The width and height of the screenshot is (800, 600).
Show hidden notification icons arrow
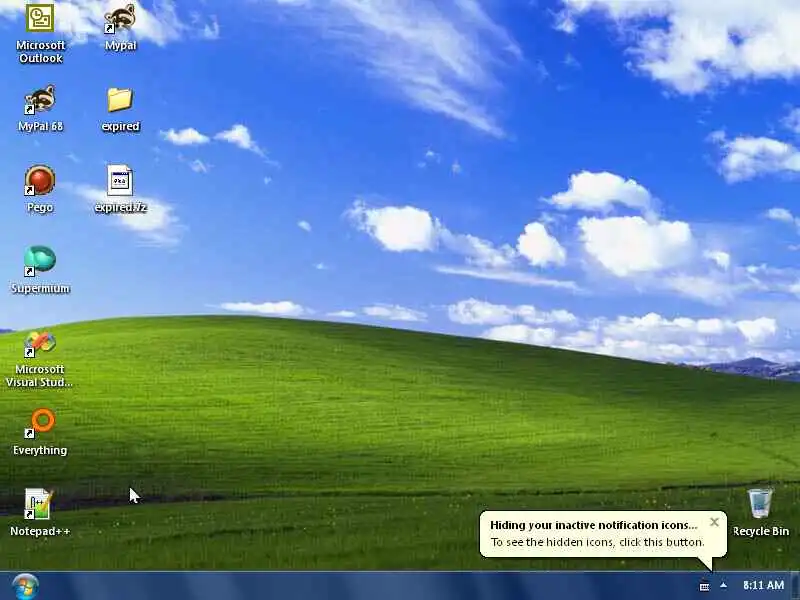tap(723, 585)
